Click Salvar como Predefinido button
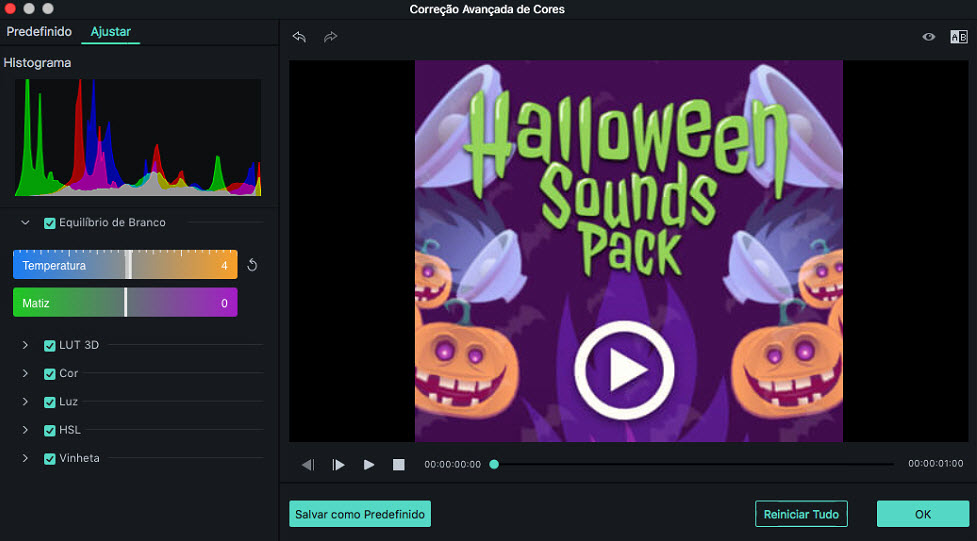This screenshot has height=541, width=977. (x=360, y=514)
